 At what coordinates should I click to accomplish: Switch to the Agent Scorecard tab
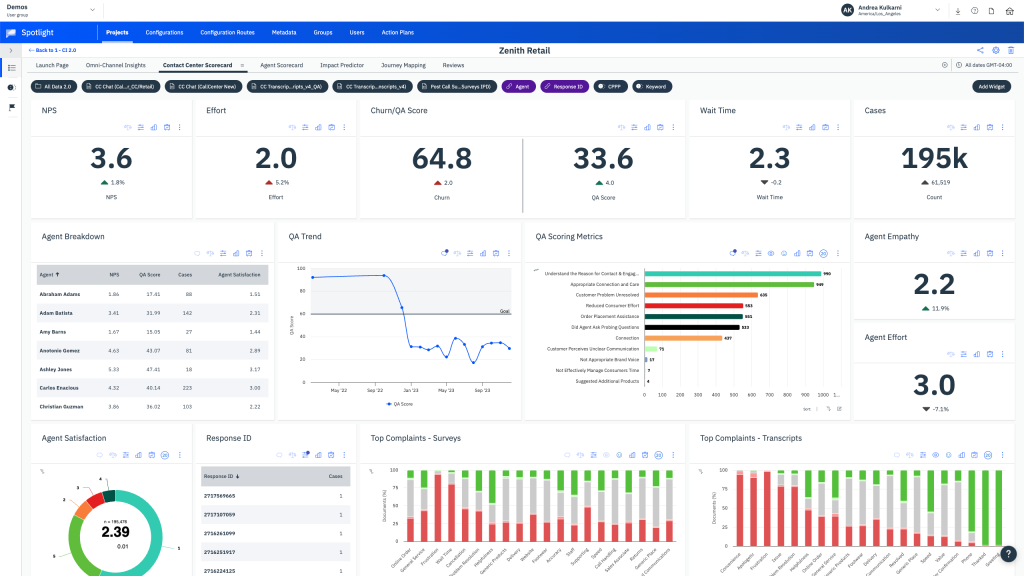pyautogui.click(x=281, y=65)
